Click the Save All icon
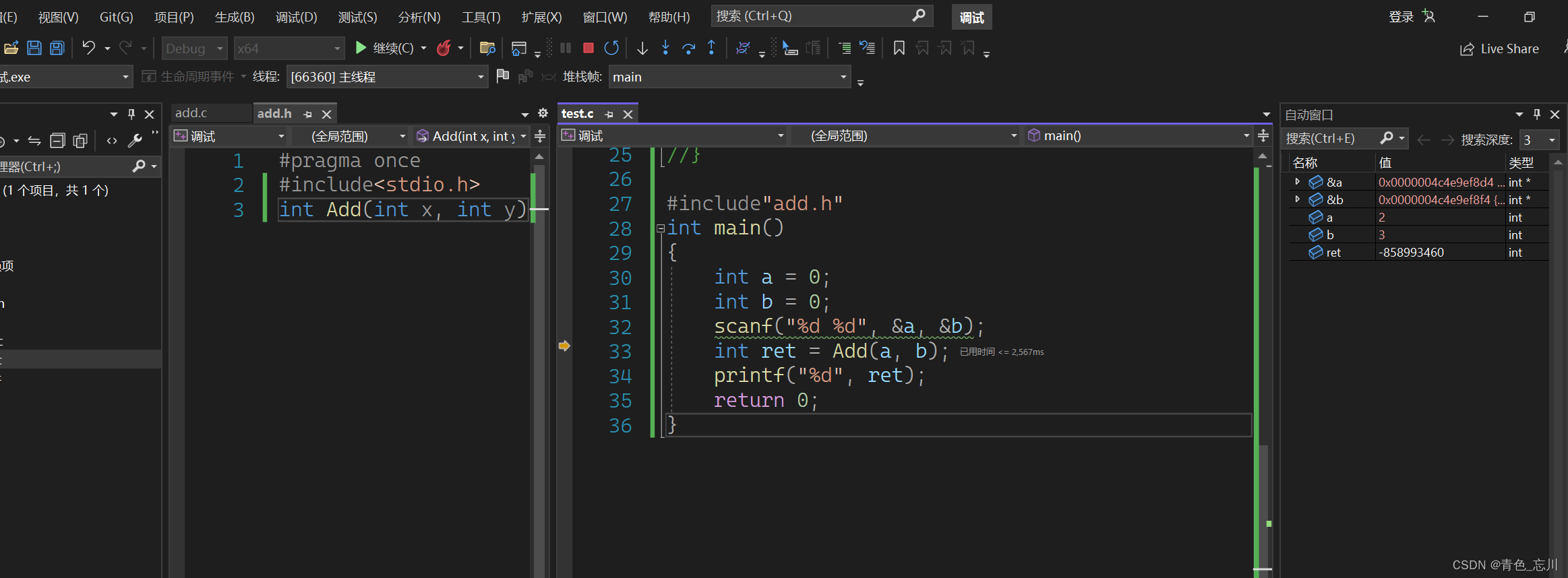The height and width of the screenshot is (578, 1568). pyautogui.click(x=57, y=48)
